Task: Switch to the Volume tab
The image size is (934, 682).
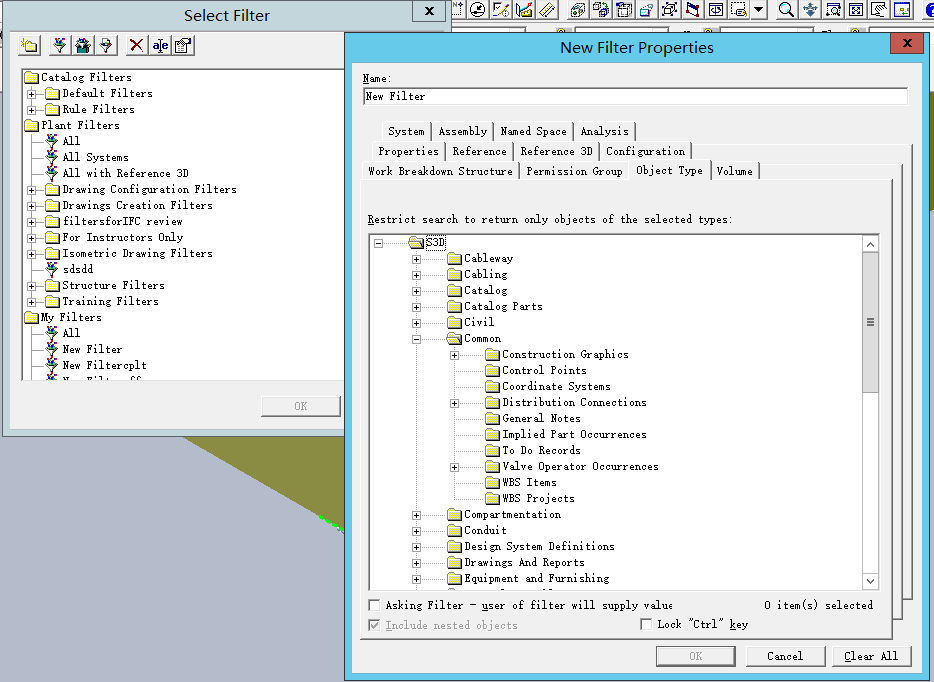Action: click(x=734, y=172)
